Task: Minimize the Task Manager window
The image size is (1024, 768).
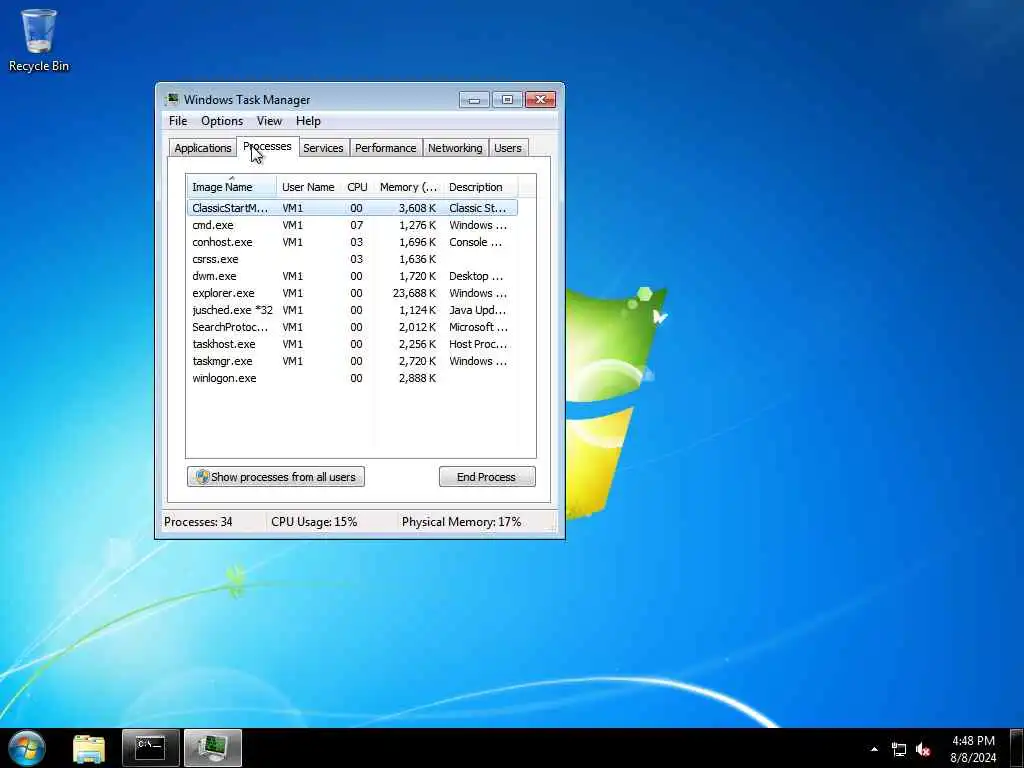Action: click(474, 99)
